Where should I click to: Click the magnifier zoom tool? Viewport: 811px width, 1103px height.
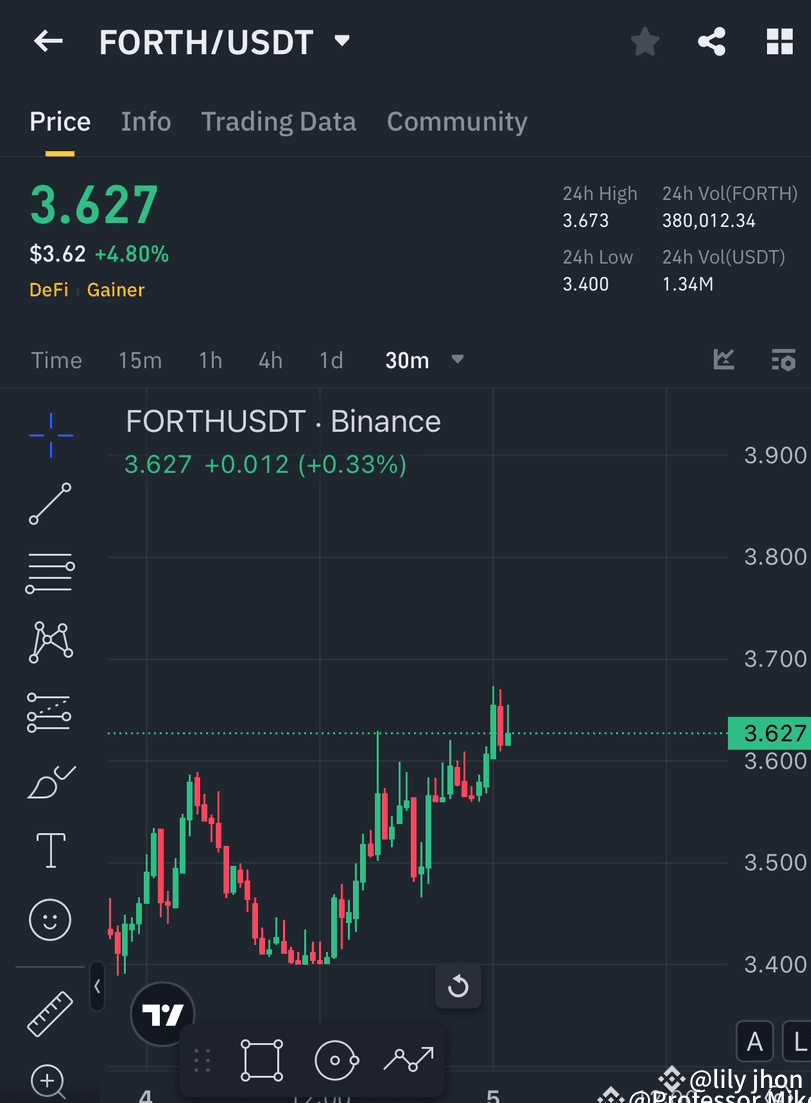pos(48,1083)
